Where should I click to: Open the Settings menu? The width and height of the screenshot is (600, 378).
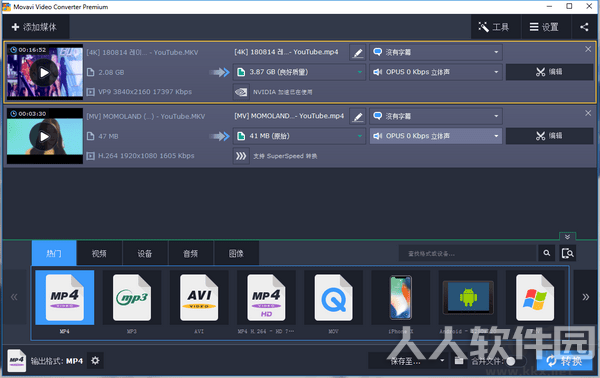click(546, 27)
